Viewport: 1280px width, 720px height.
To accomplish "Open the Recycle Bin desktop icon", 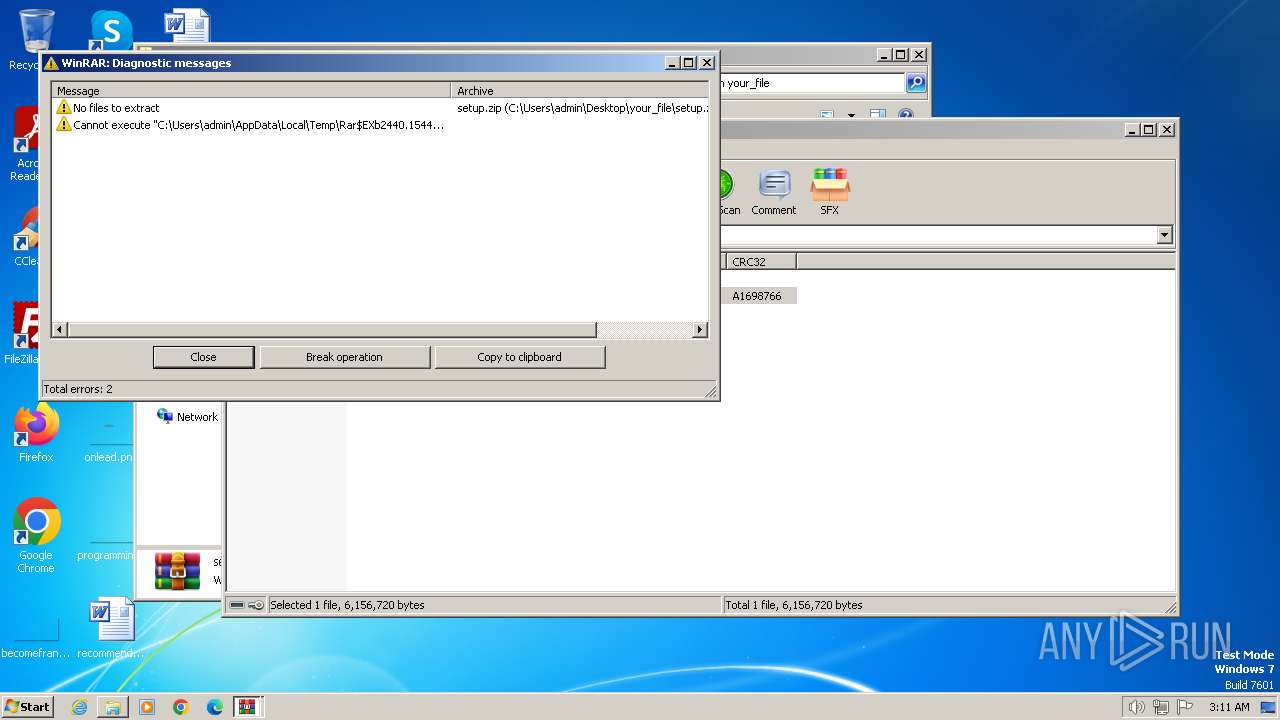I will [36, 39].
